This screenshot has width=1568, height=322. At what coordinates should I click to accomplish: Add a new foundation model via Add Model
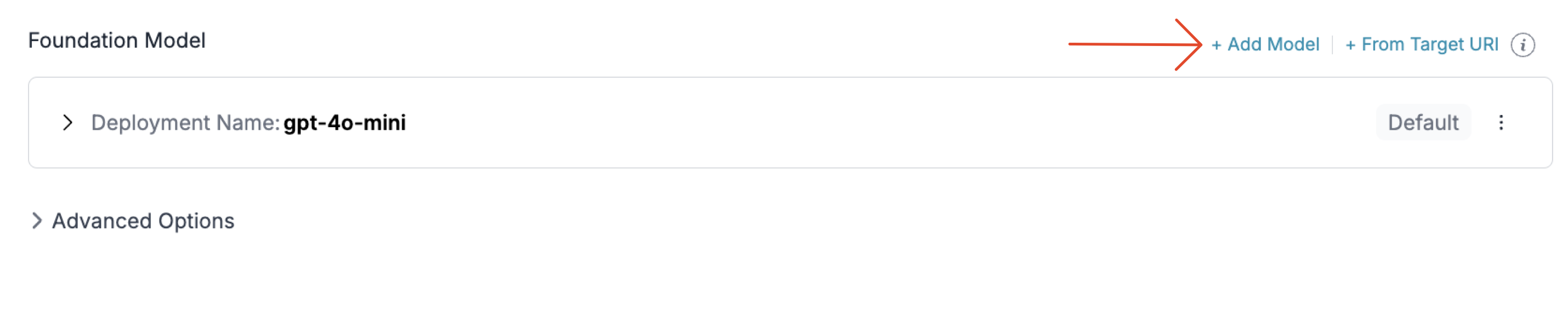coord(1265,44)
